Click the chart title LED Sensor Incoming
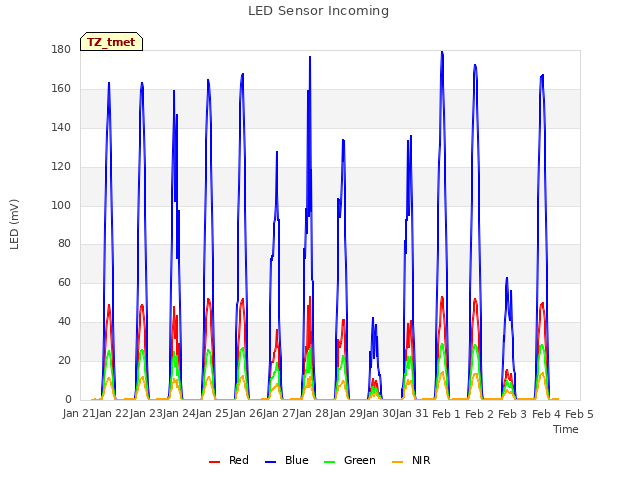Image resolution: width=640 pixels, height=480 pixels. (x=318, y=11)
